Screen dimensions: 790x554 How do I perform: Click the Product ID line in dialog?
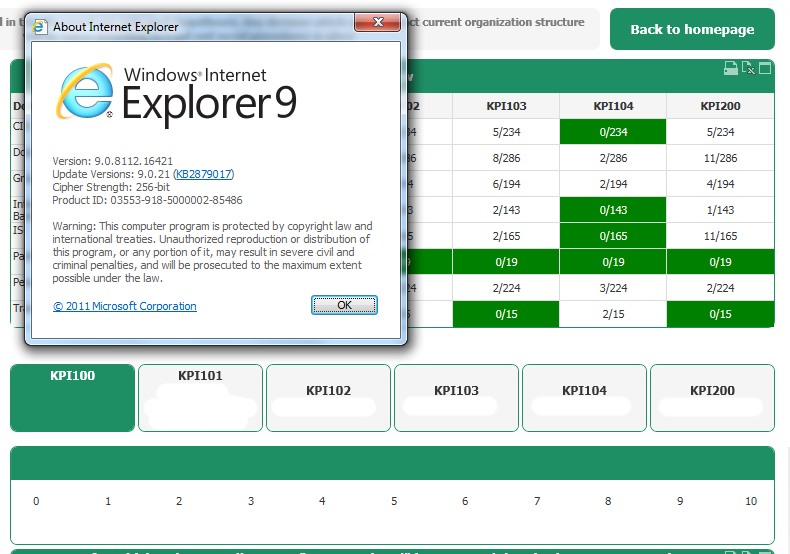click(x=147, y=200)
